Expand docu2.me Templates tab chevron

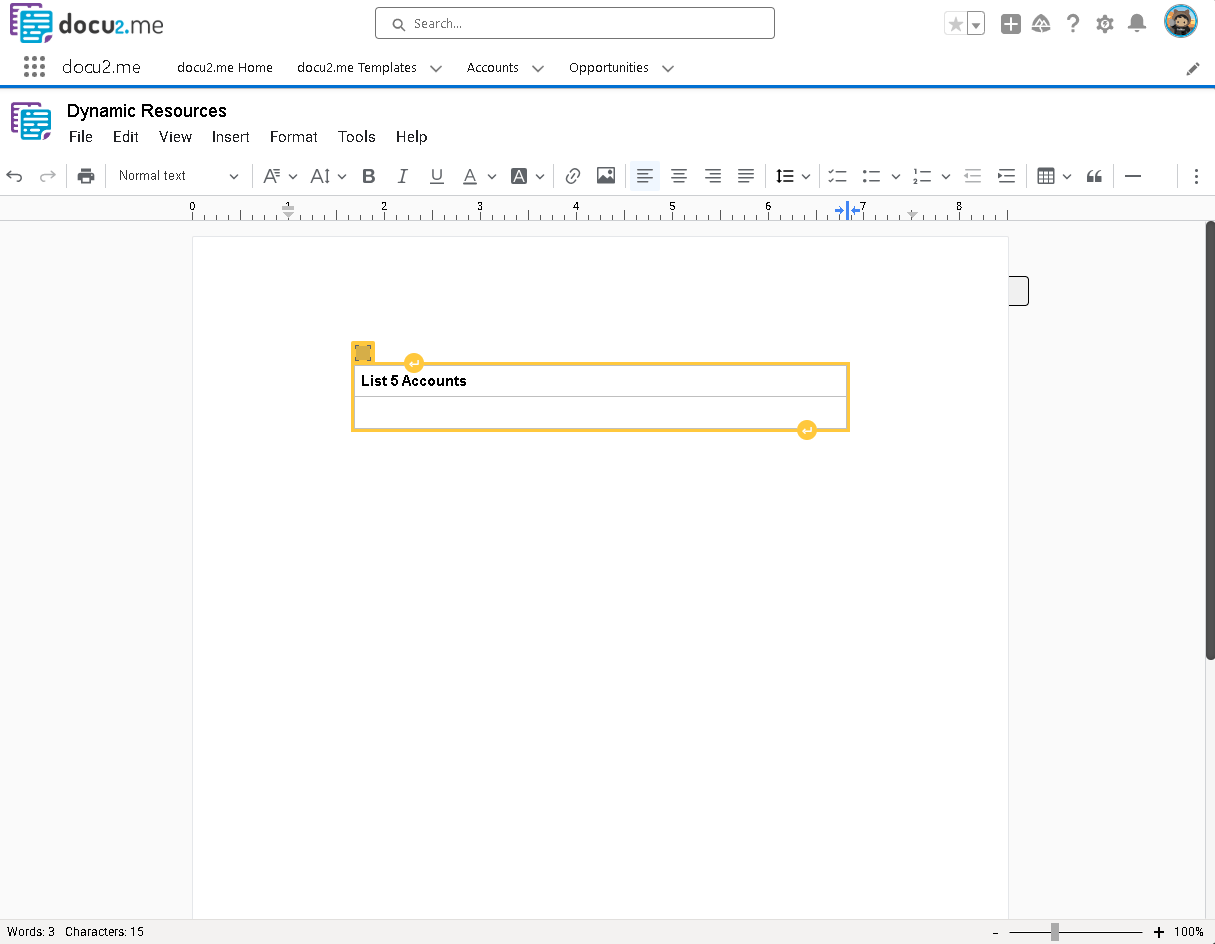click(436, 68)
